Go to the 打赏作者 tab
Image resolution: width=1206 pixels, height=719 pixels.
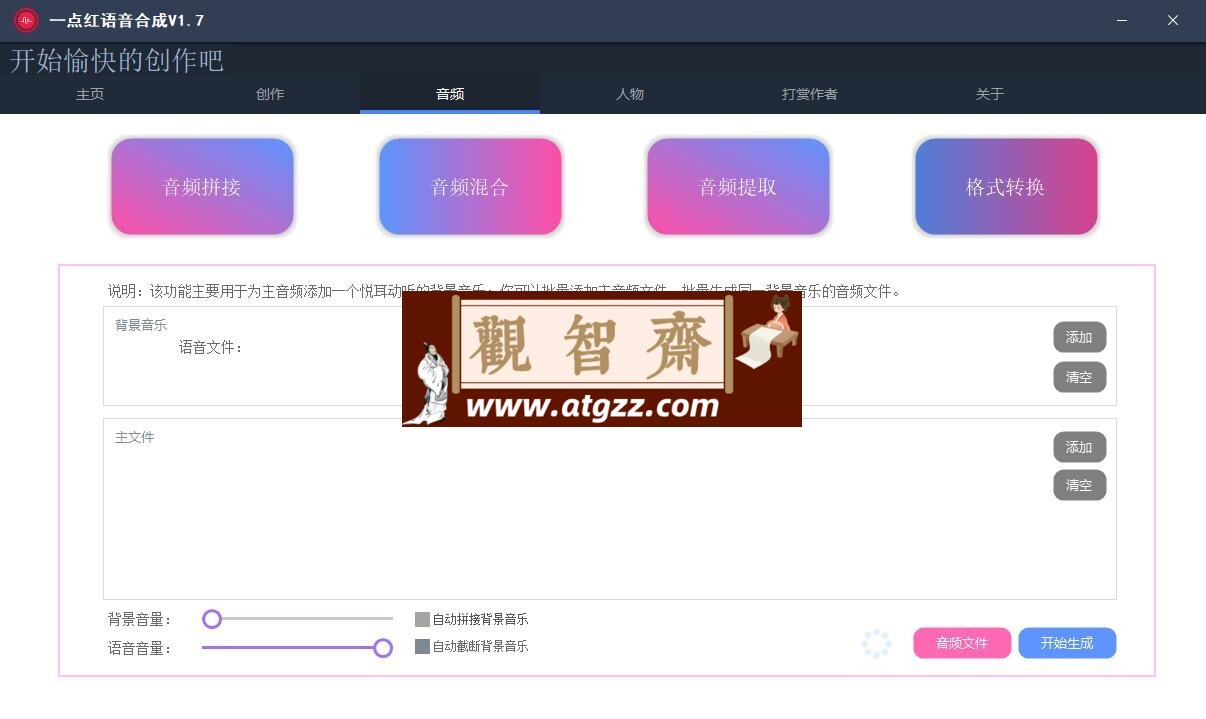810,94
